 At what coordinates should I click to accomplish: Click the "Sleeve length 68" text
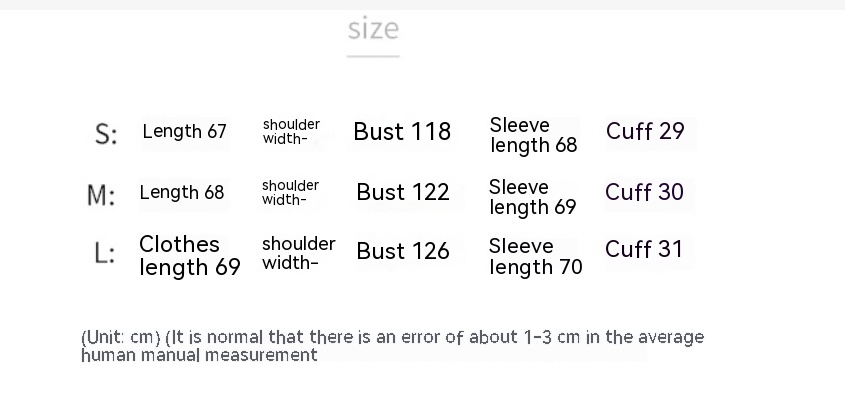pyautogui.click(x=533, y=135)
